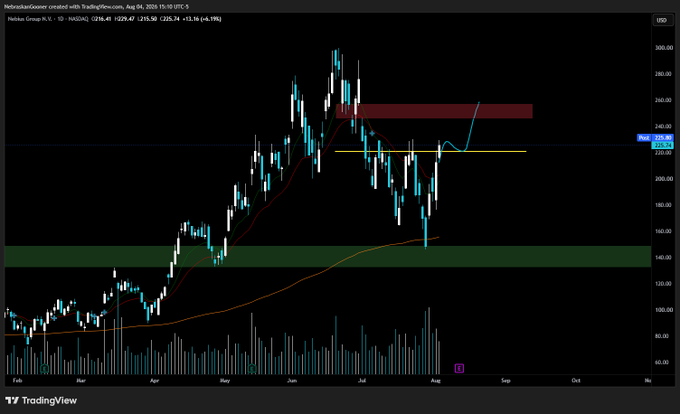Click the Oct date axis label
This screenshot has height=414, width=680.
(576, 381)
